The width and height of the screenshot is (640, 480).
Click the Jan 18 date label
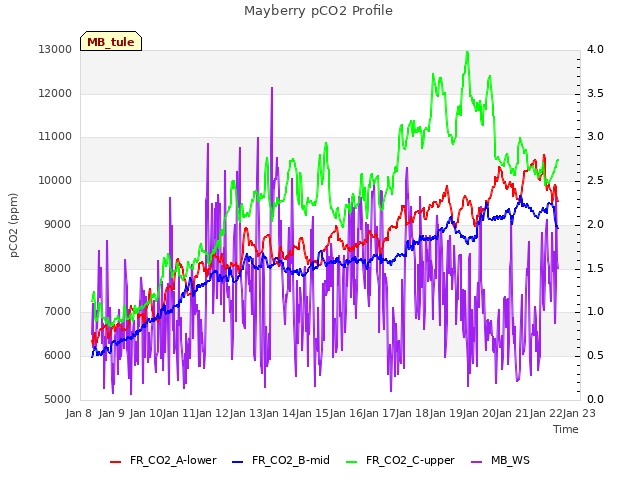click(412, 413)
